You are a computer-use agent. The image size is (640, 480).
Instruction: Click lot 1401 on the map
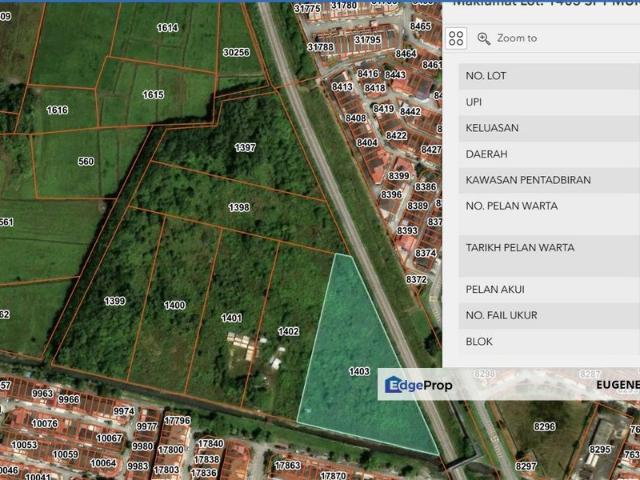[x=231, y=318]
